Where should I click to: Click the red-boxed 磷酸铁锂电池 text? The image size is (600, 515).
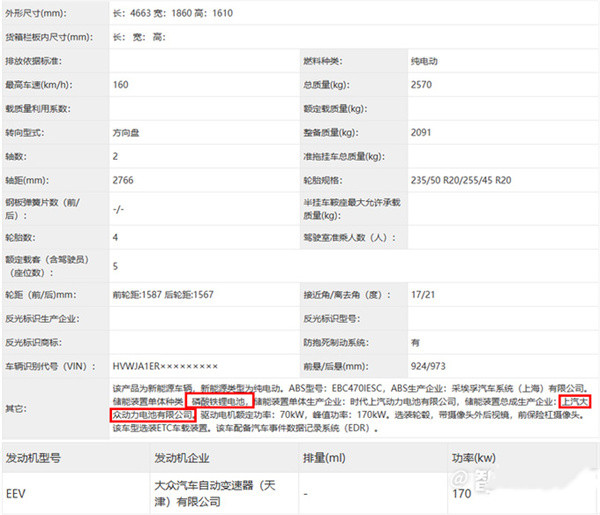216,401
